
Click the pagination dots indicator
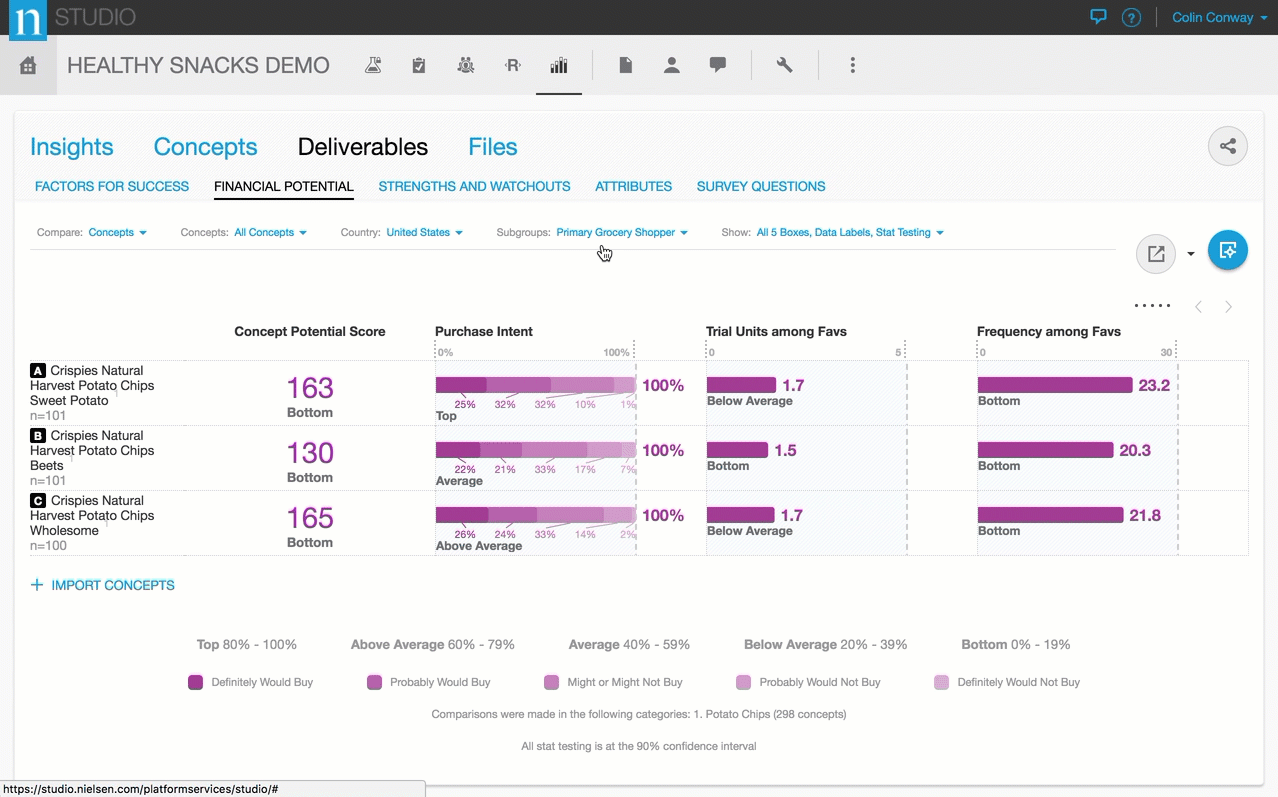1152,306
